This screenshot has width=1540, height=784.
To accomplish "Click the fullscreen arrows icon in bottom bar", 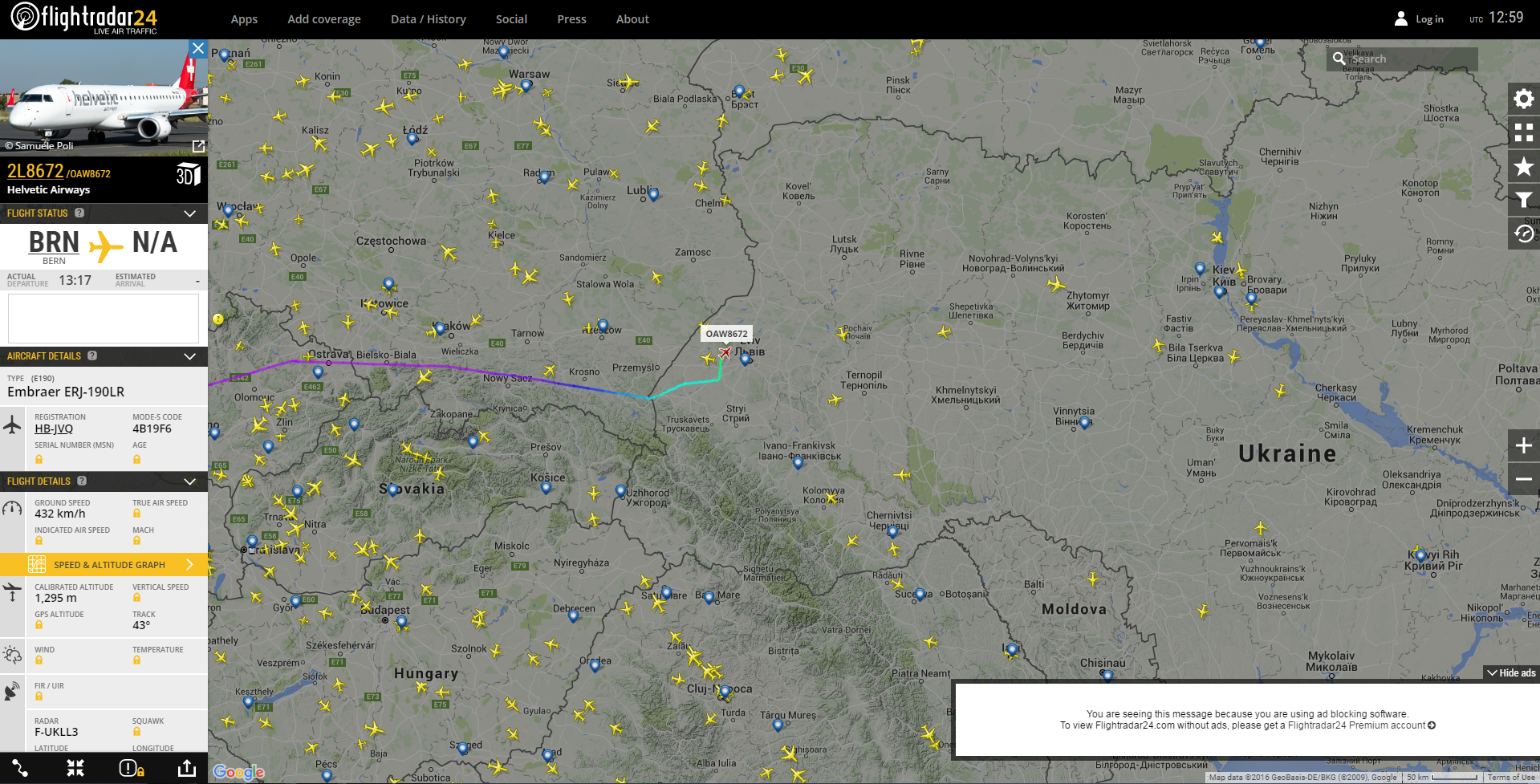I will [75, 768].
